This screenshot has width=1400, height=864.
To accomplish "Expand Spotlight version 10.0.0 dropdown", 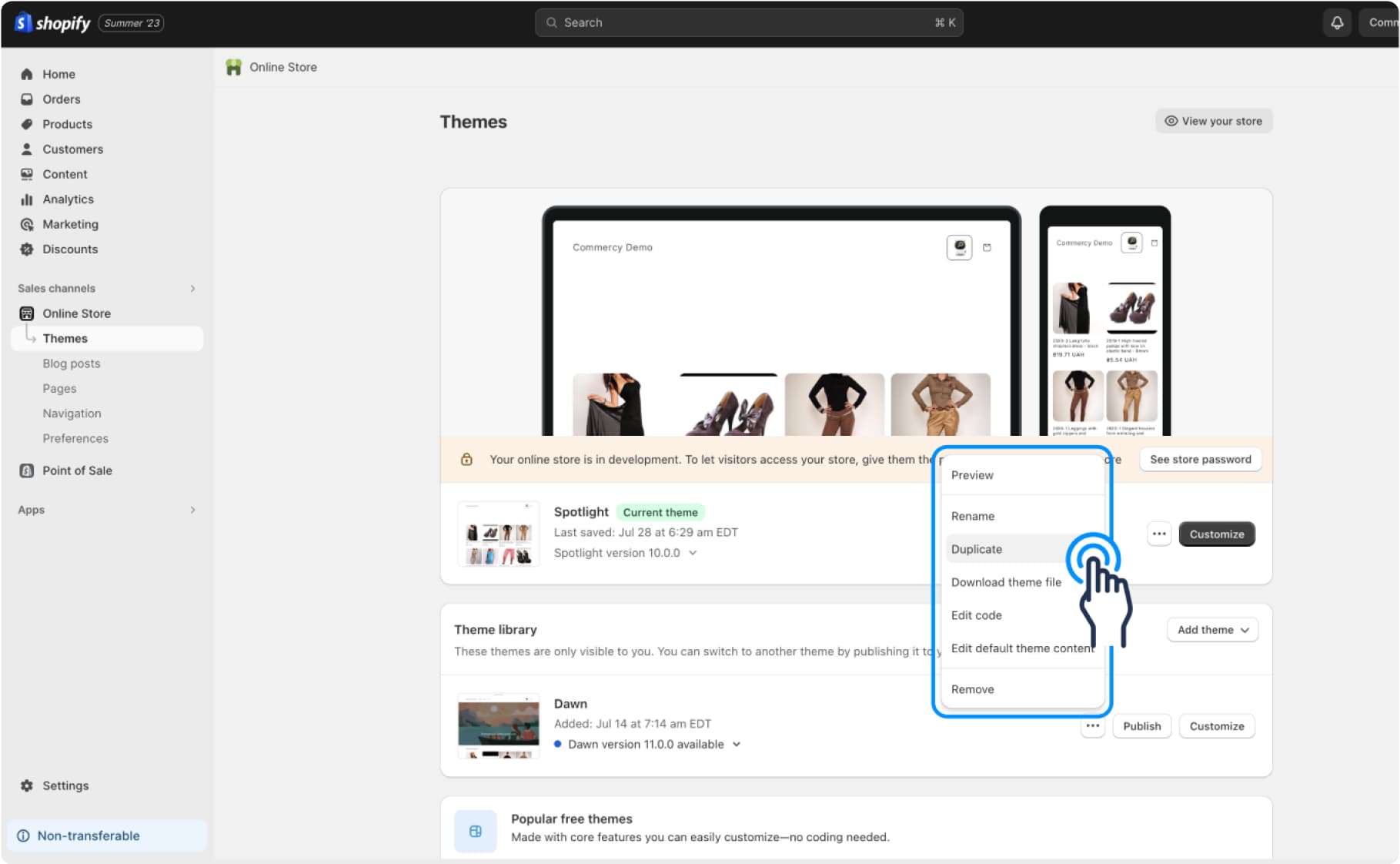I will click(693, 553).
